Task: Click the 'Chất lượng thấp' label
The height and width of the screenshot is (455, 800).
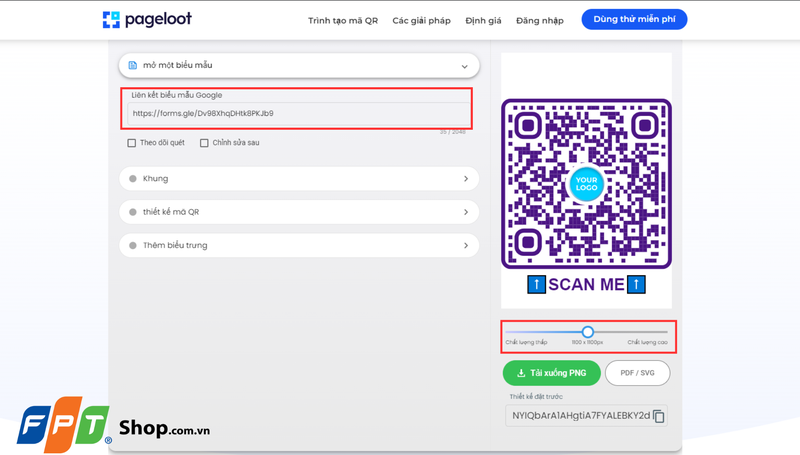Action: pyautogui.click(x=526, y=342)
